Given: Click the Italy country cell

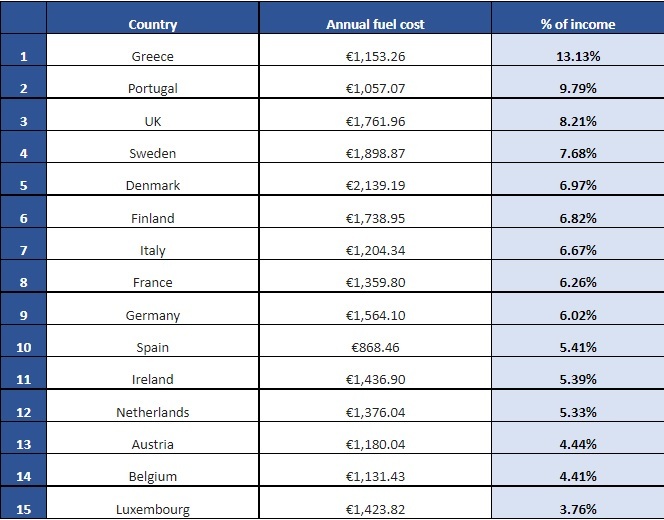Looking at the screenshot, I should [153, 250].
